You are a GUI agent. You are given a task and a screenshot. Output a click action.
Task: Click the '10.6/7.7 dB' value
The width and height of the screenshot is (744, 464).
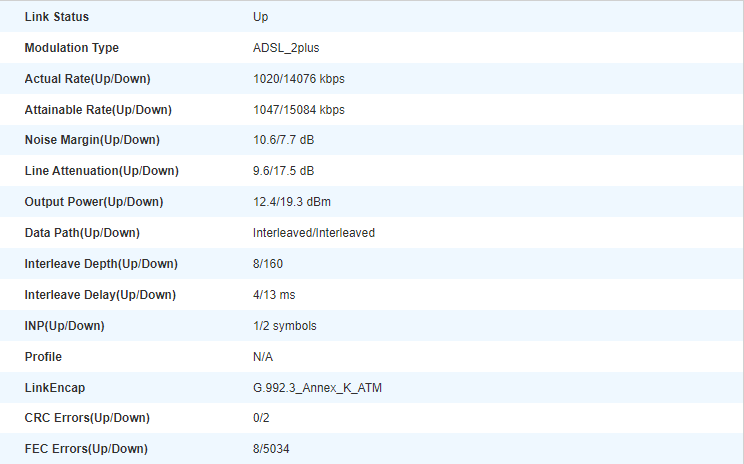(x=283, y=140)
